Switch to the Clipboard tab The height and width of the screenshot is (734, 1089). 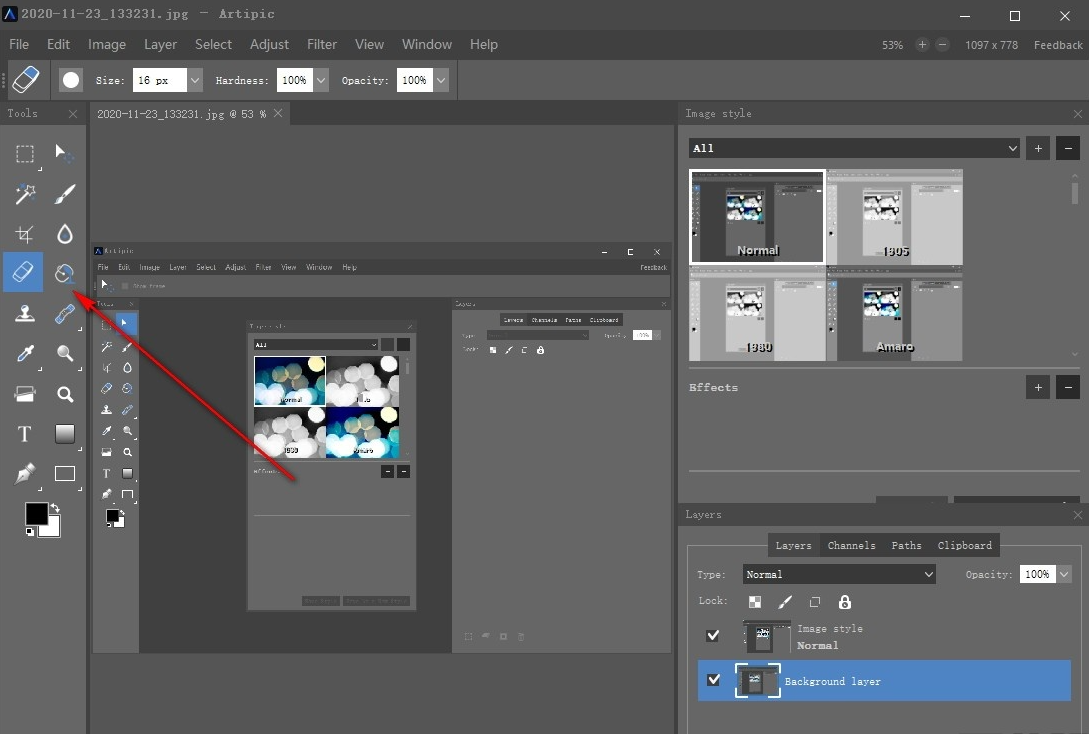click(965, 545)
